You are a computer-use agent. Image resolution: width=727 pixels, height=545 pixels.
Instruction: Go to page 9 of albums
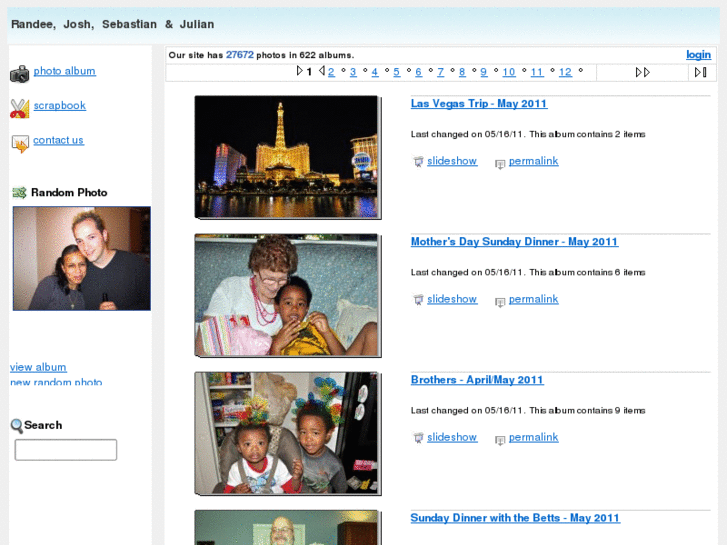coord(484,72)
